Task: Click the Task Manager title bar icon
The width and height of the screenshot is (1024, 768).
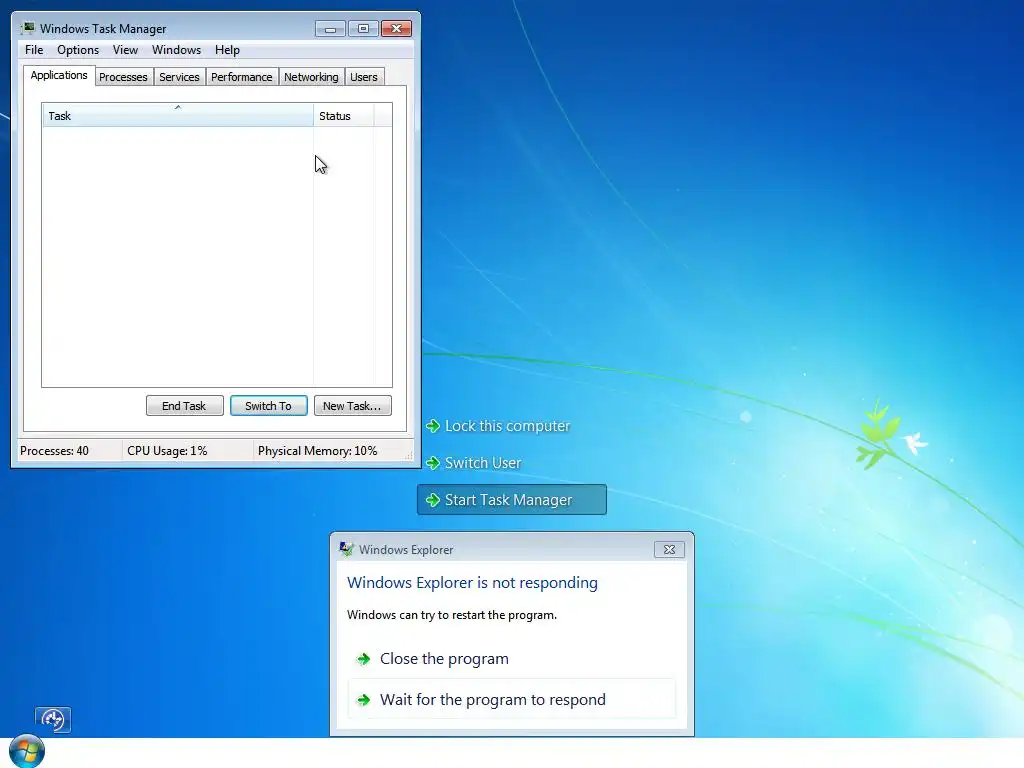Action: click(27, 28)
